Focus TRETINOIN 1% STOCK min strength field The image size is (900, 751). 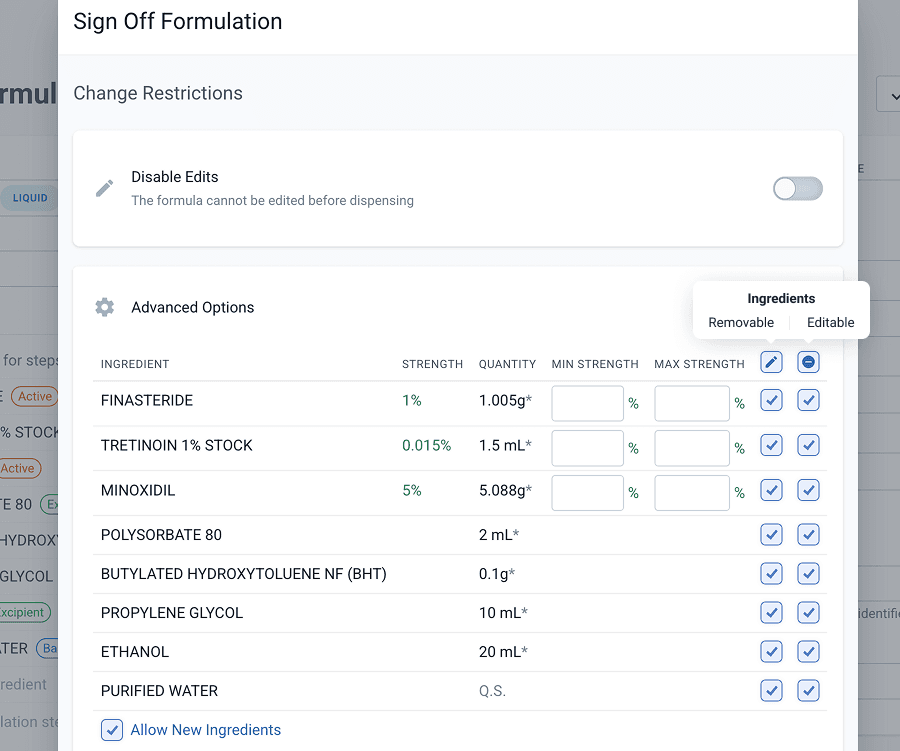(x=587, y=448)
